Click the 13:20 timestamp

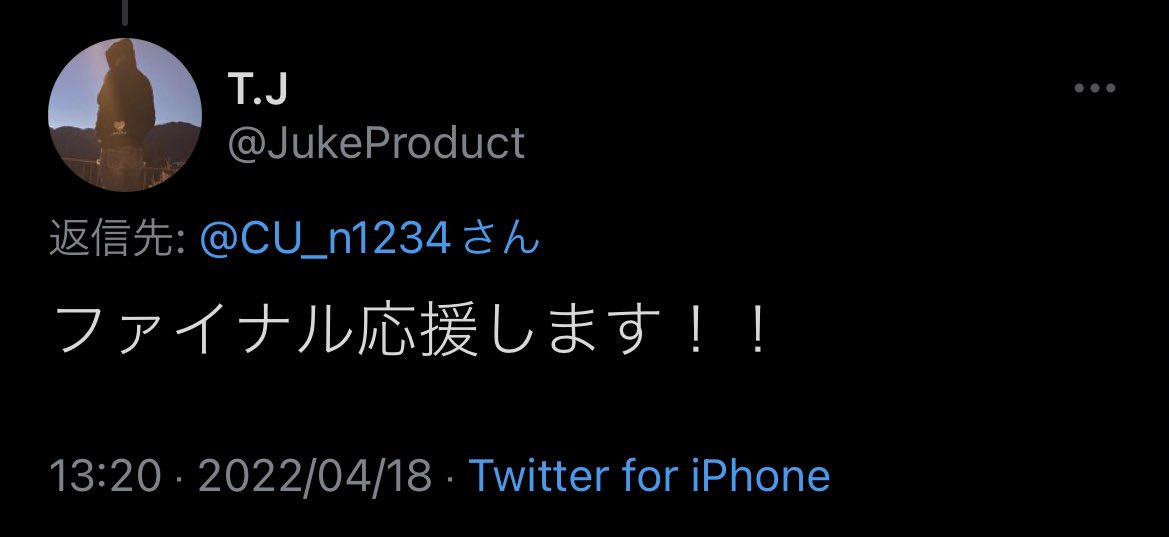click(105, 475)
